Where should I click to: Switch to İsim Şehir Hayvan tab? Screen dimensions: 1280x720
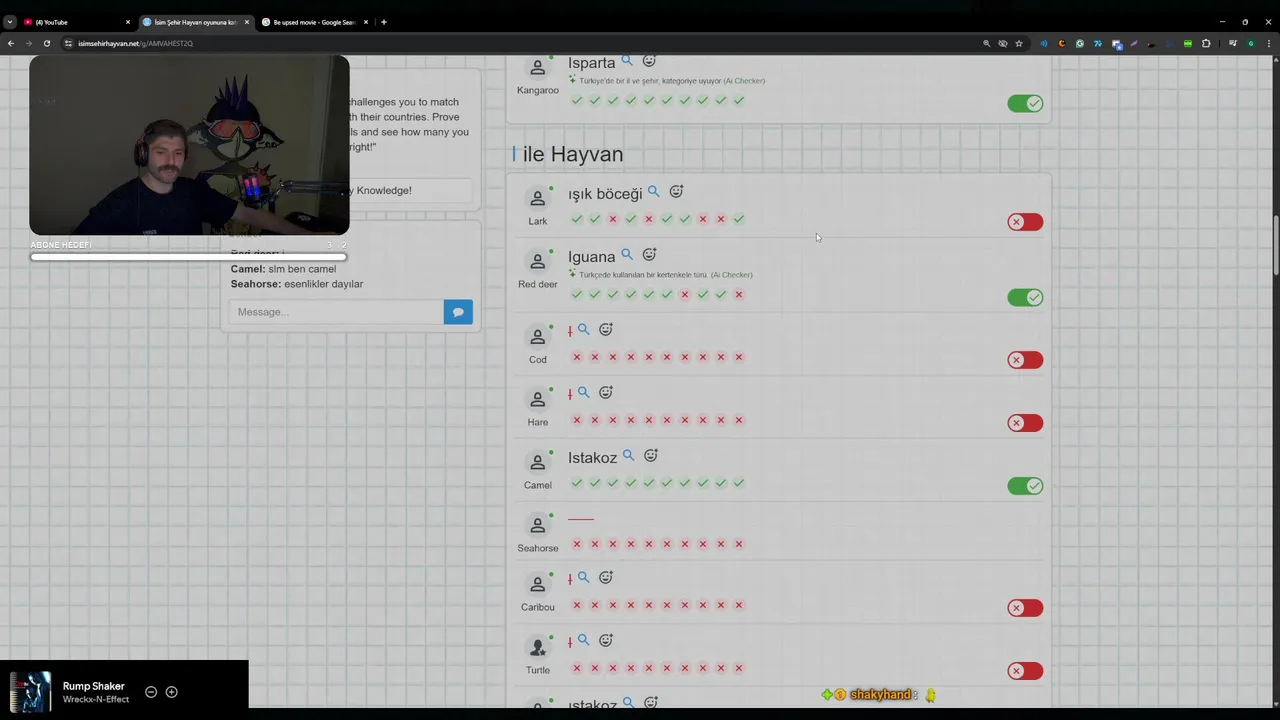195,22
